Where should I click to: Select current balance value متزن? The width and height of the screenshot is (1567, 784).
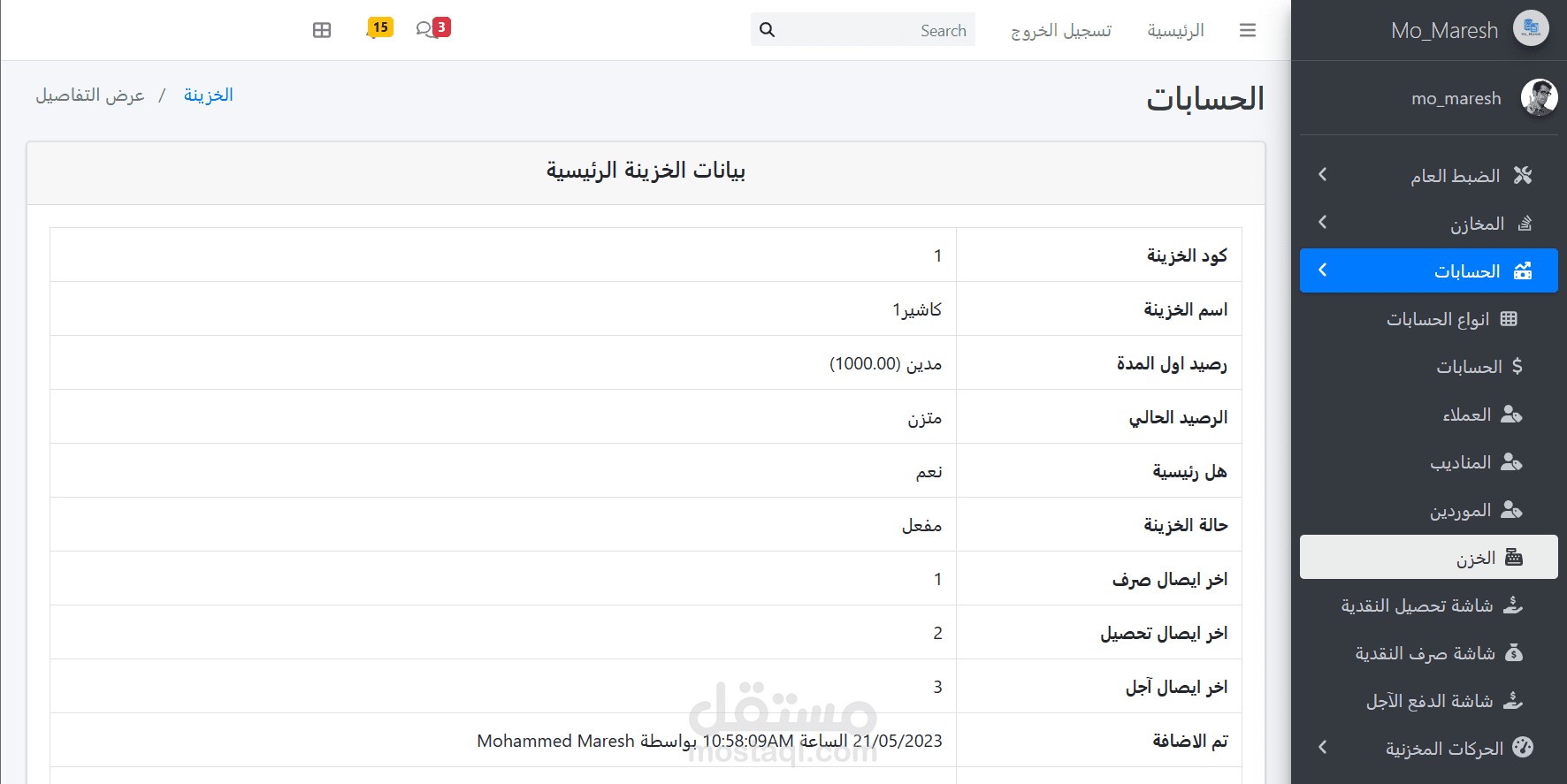[925, 417]
